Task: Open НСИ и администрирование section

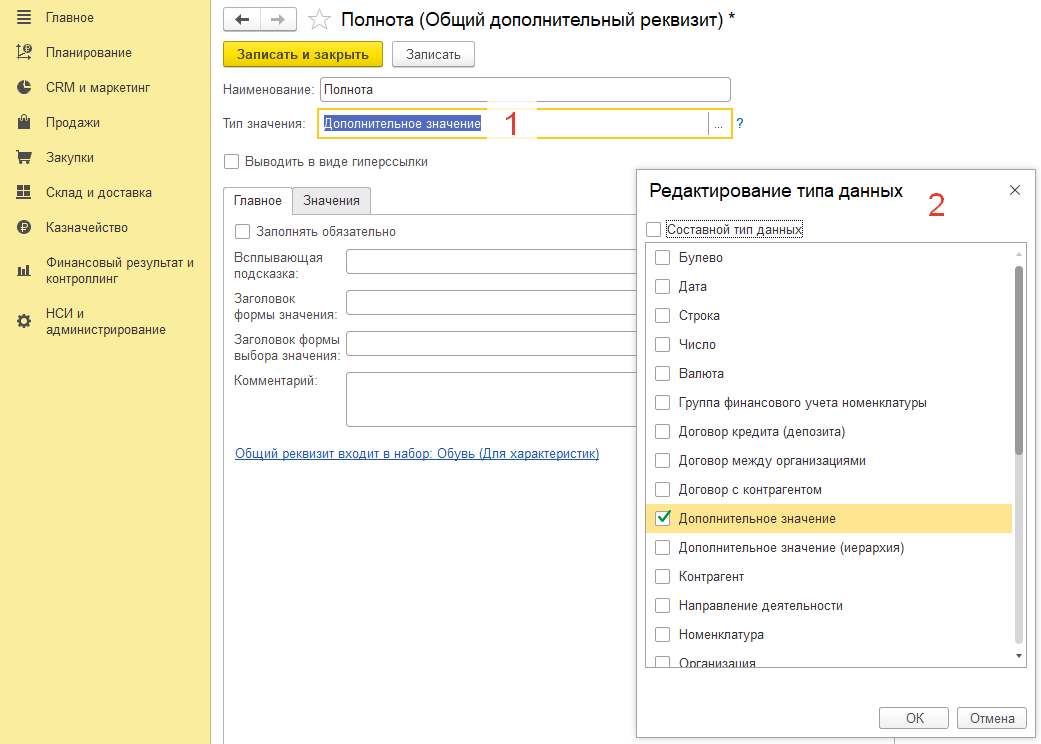Action: [x=106, y=321]
